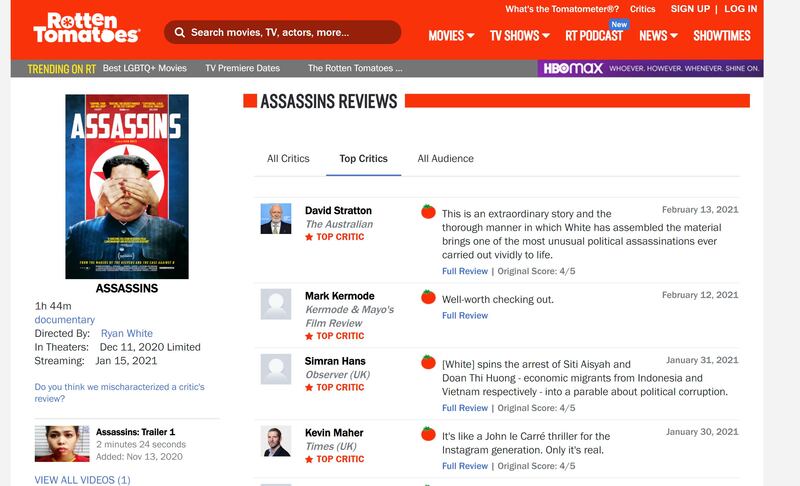
Task: Expand the News dropdown menu
Action: click(x=658, y=36)
